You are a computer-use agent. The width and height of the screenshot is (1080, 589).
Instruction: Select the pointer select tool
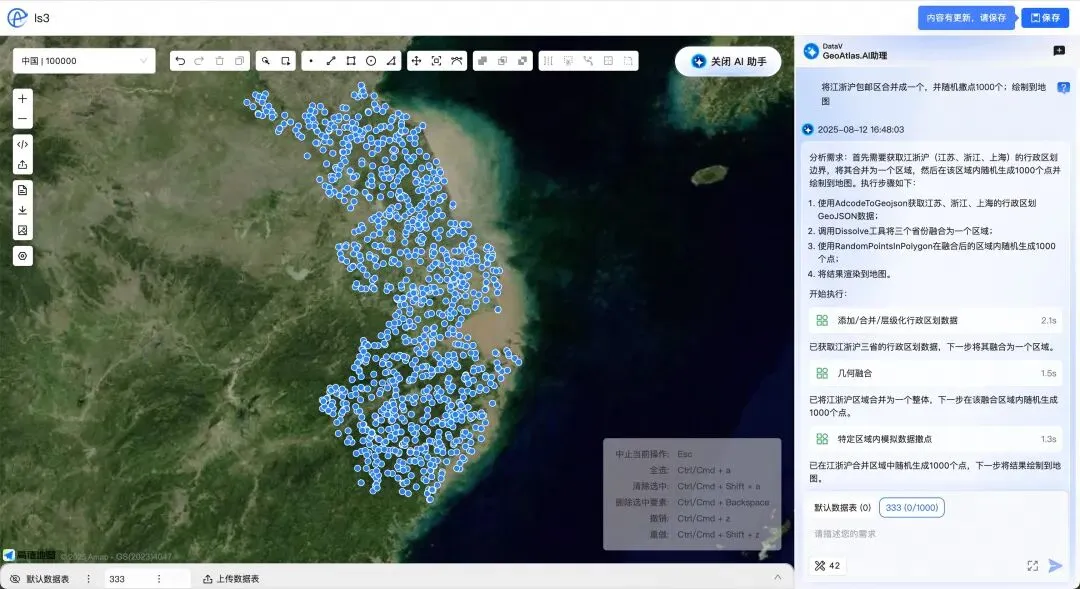(266, 61)
